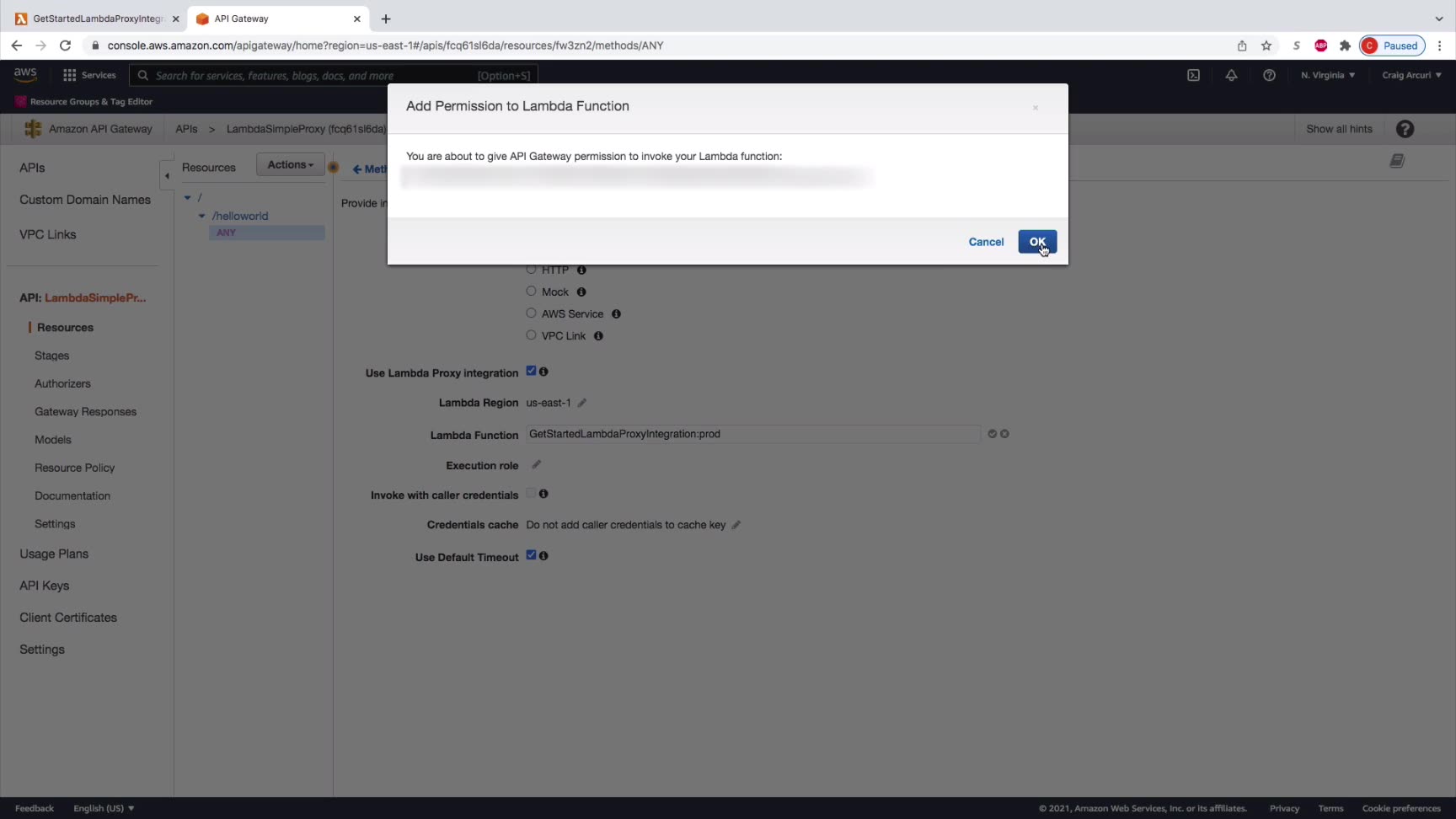Image resolution: width=1456 pixels, height=819 pixels.
Task: Toggle Use Lambda Proxy integration checkbox
Action: pyautogui.click(x=531, y=371)
